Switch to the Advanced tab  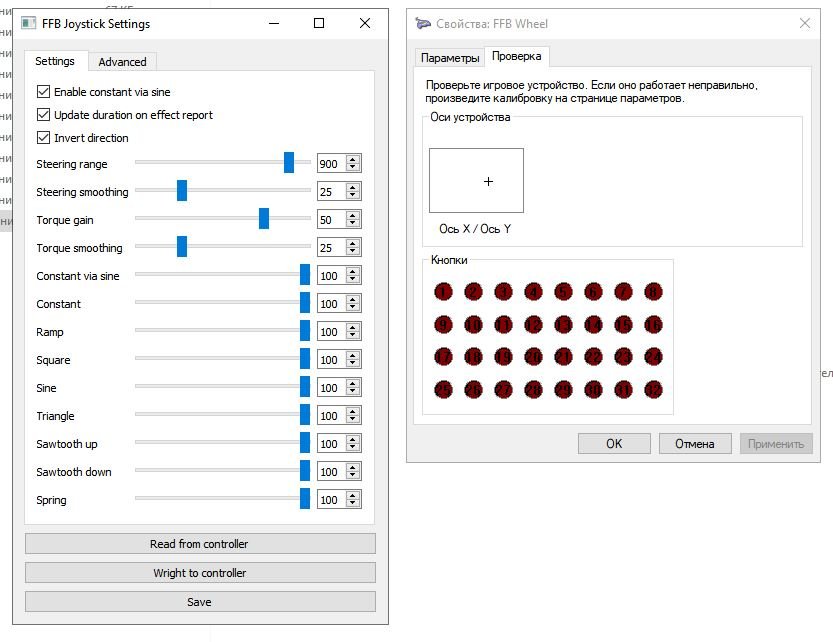122,62
